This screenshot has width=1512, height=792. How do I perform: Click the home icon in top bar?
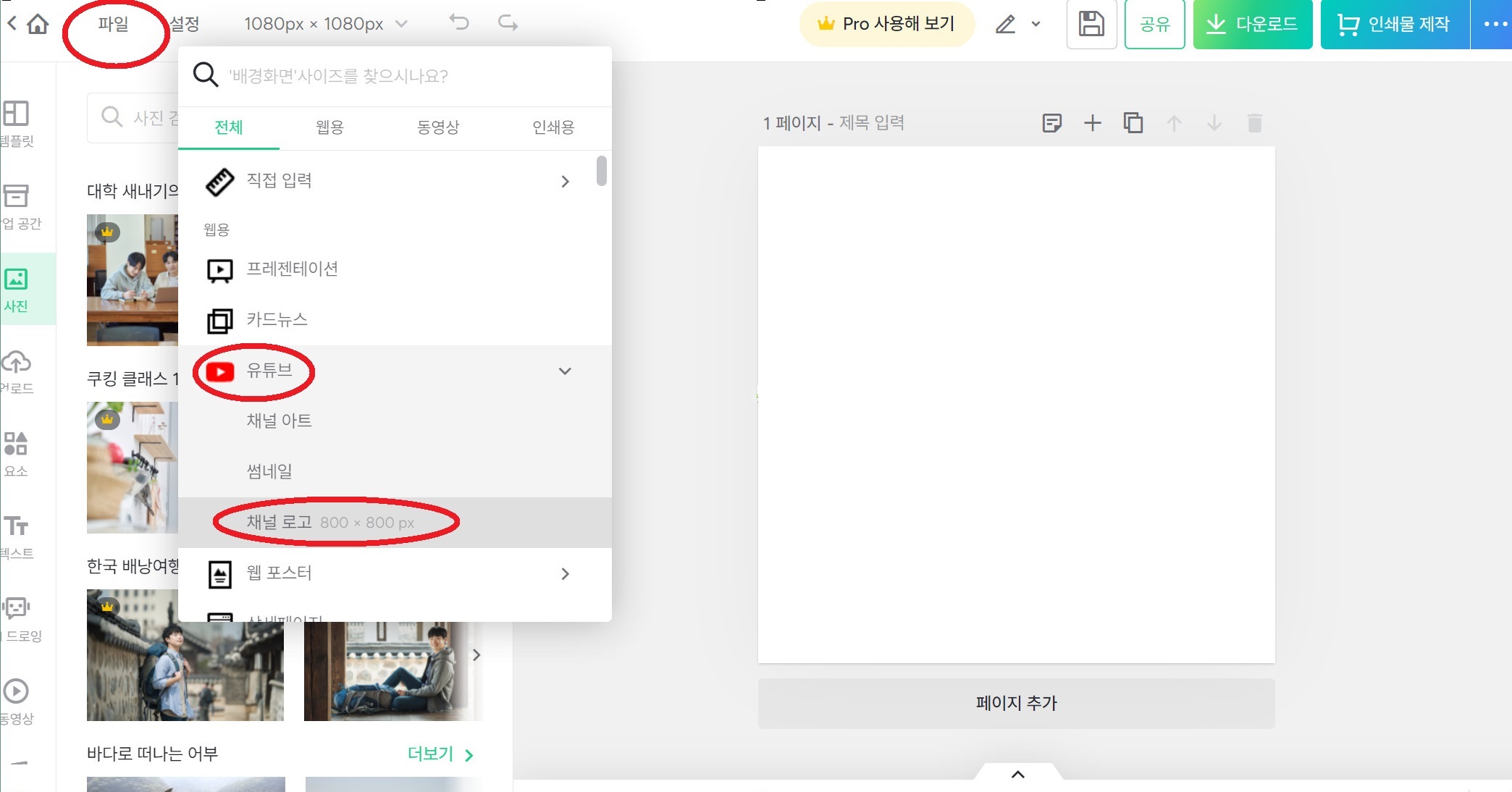pyautogui.click(x=38, y=24)
